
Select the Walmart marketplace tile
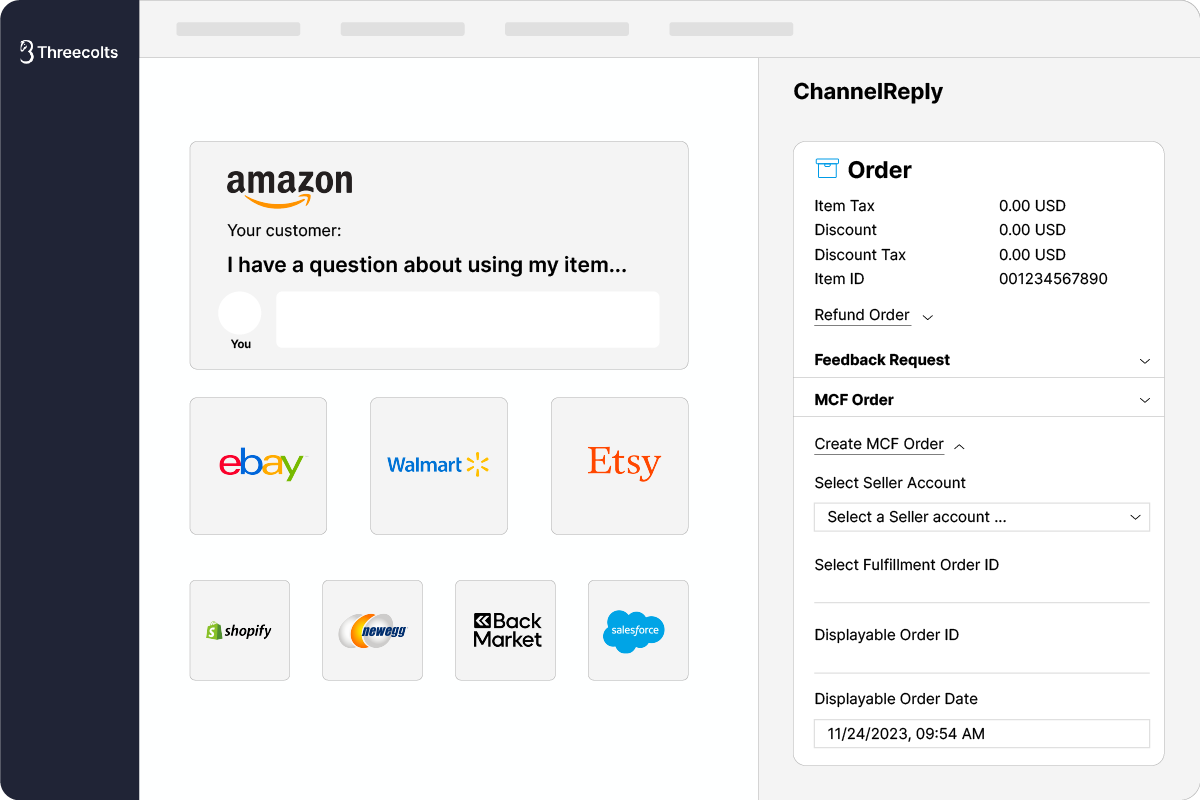[x=438, y=465]
